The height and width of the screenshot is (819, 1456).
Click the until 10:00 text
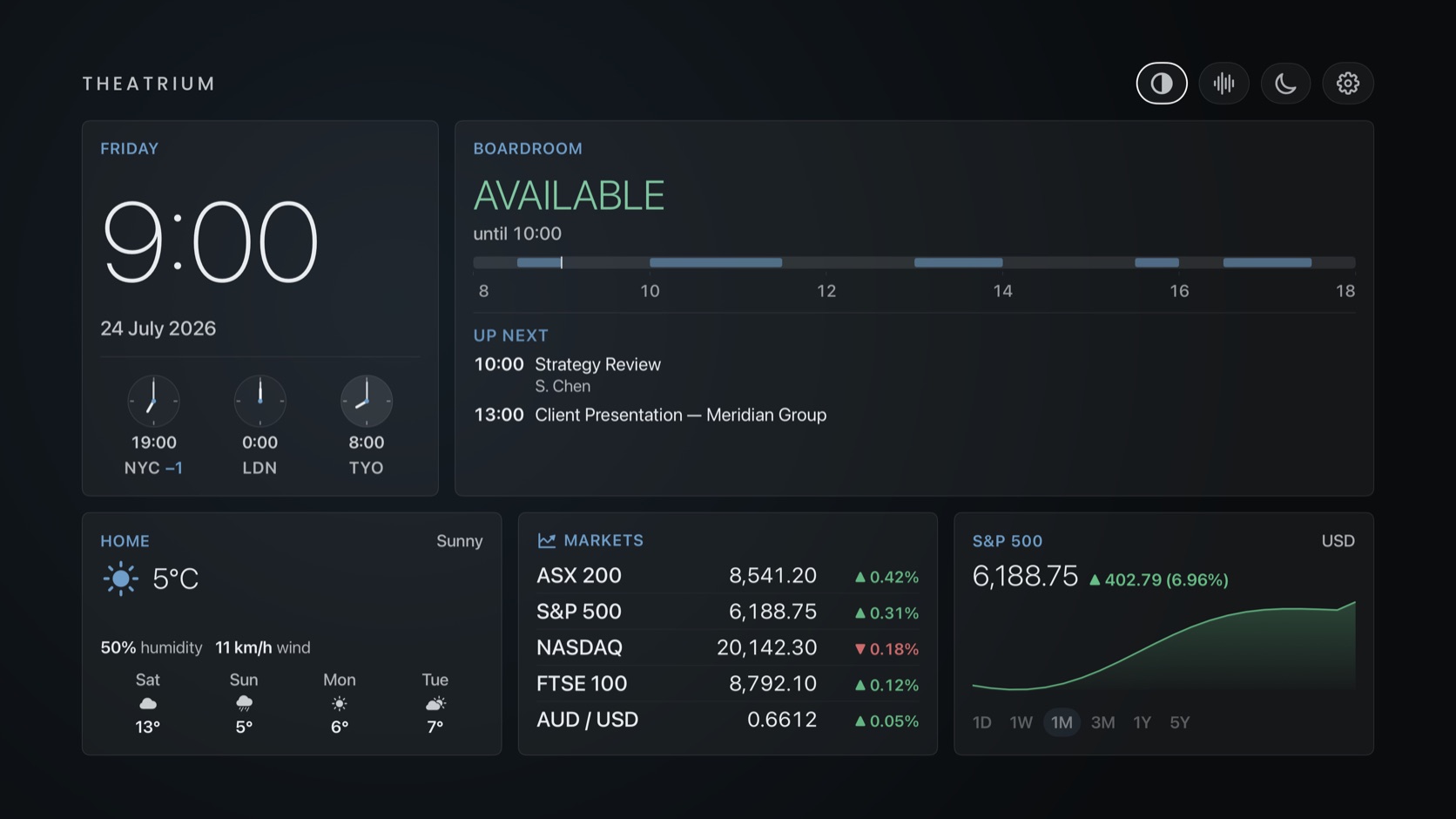[517, 234]
